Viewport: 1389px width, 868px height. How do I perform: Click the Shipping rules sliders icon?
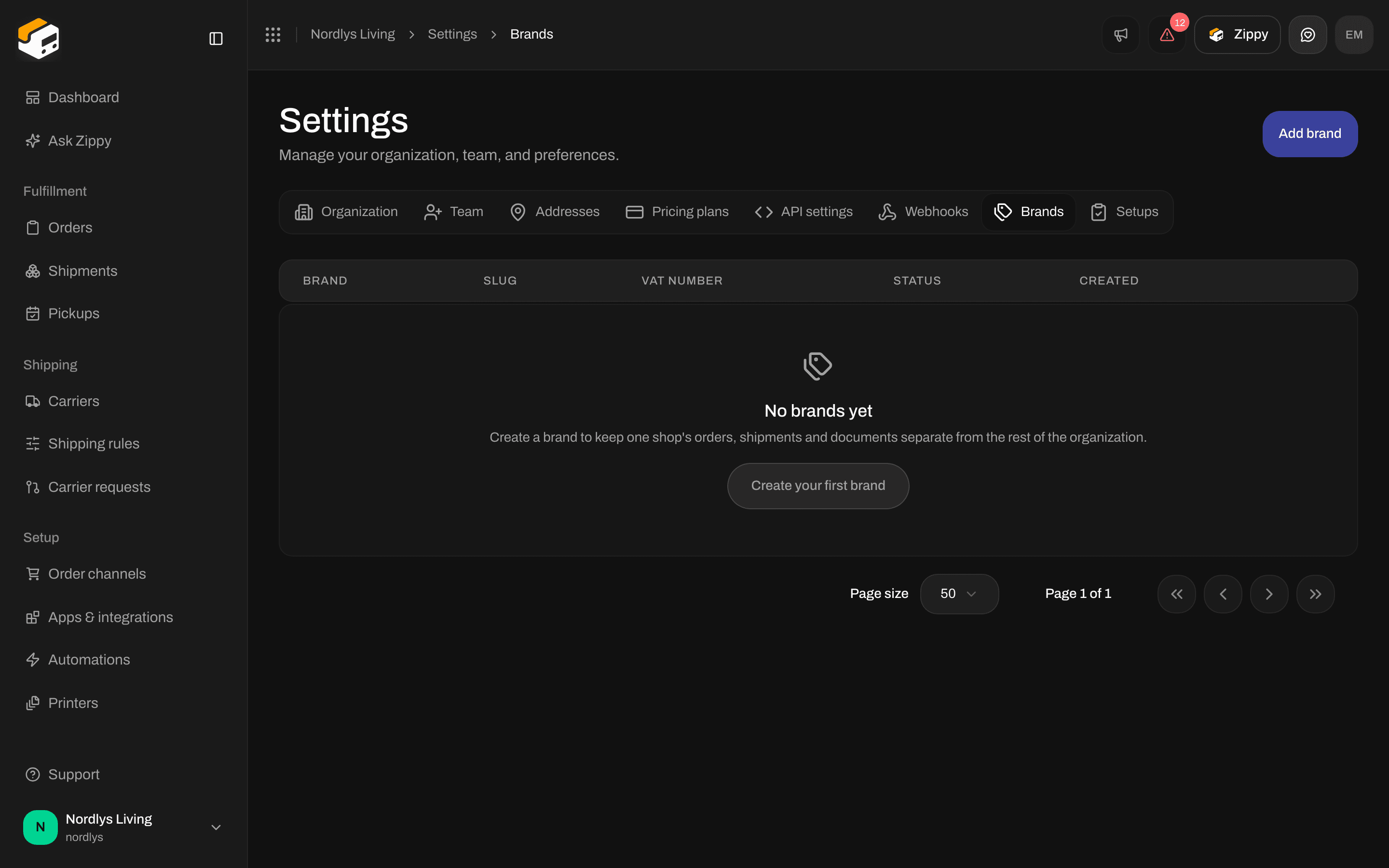point(33,444)
